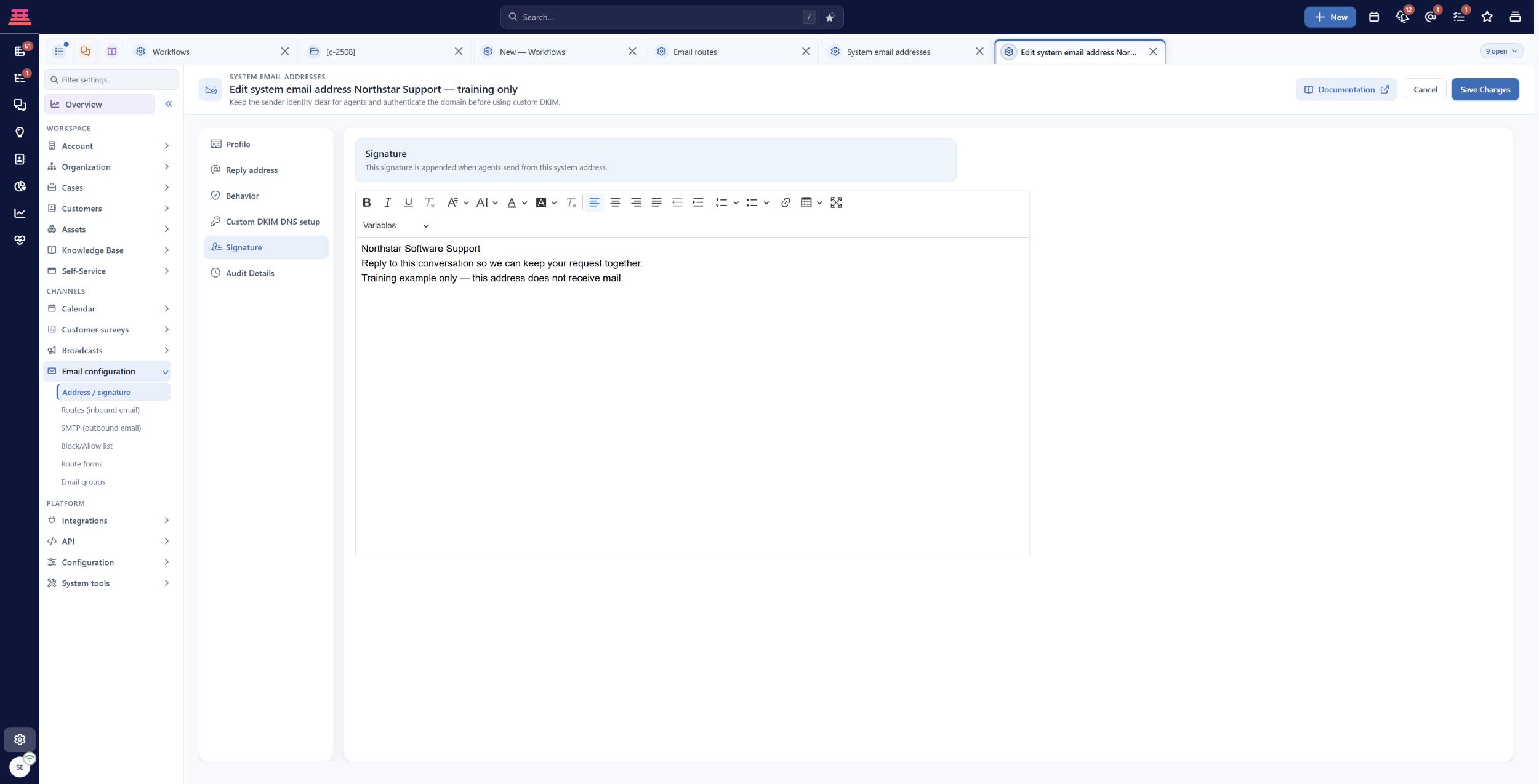
Task: Justify the signature text
Action: tap(657, 202)
